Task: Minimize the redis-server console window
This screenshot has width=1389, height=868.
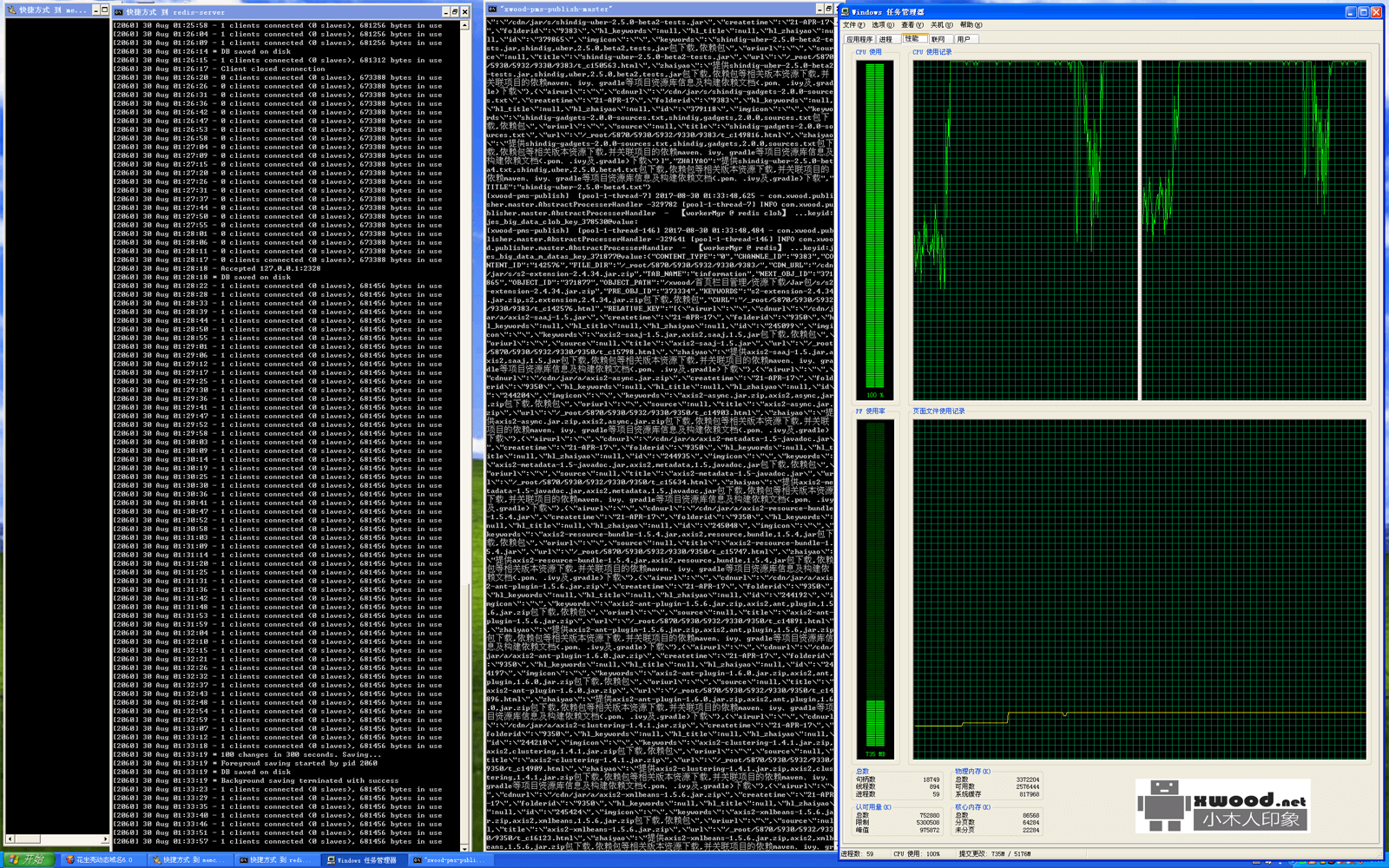Action: 446,12
